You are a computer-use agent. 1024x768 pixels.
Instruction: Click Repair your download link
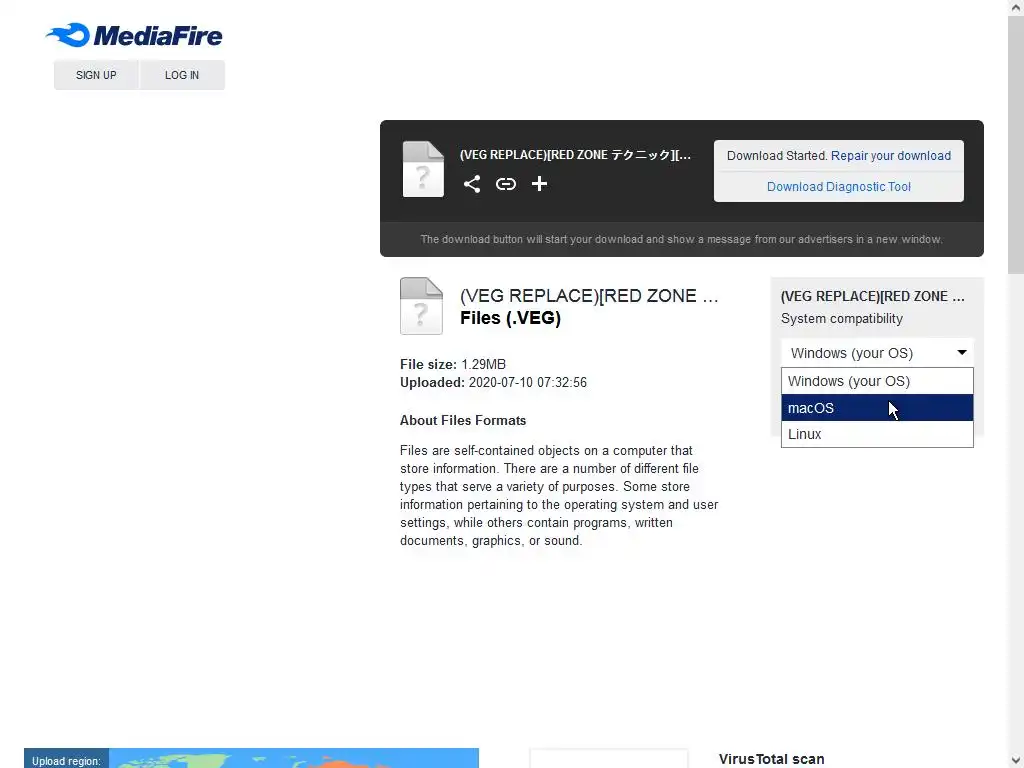coord(891,155)
